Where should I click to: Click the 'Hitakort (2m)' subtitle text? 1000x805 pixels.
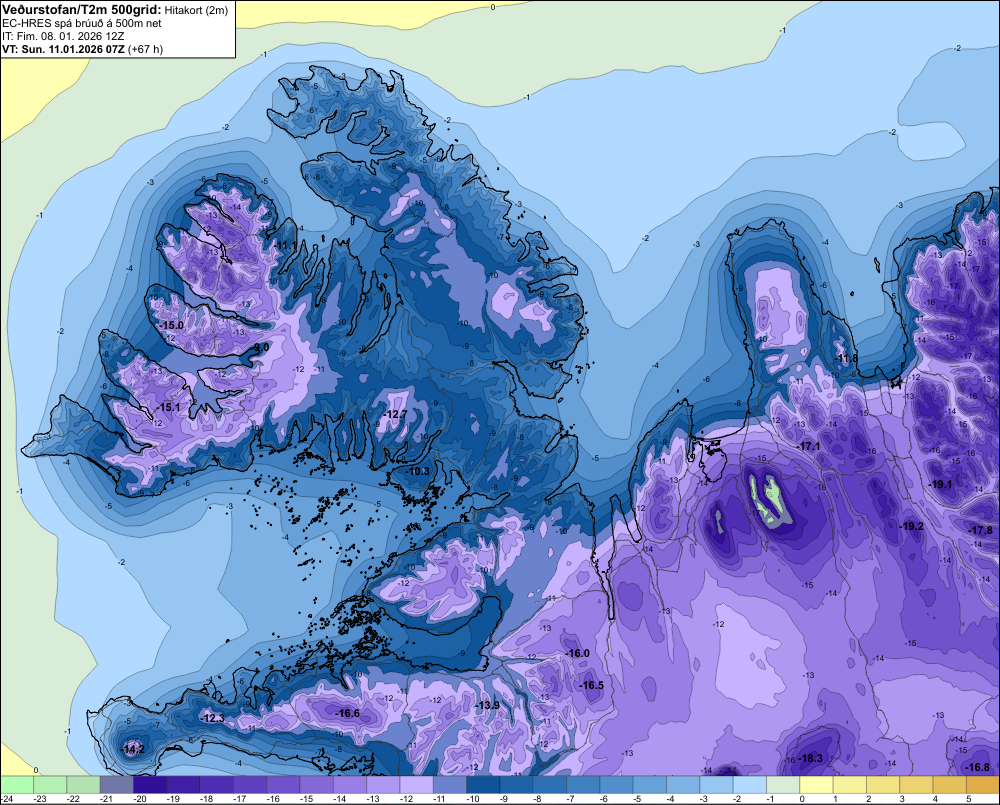coord(196,10)
